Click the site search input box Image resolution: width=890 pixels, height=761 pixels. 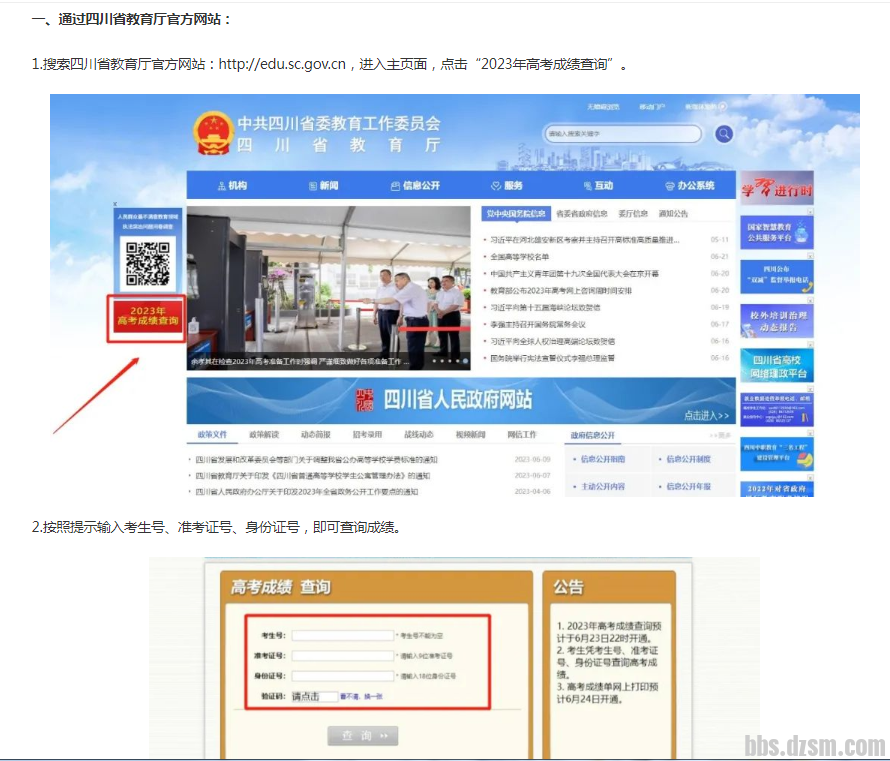(x=622, y=133)
